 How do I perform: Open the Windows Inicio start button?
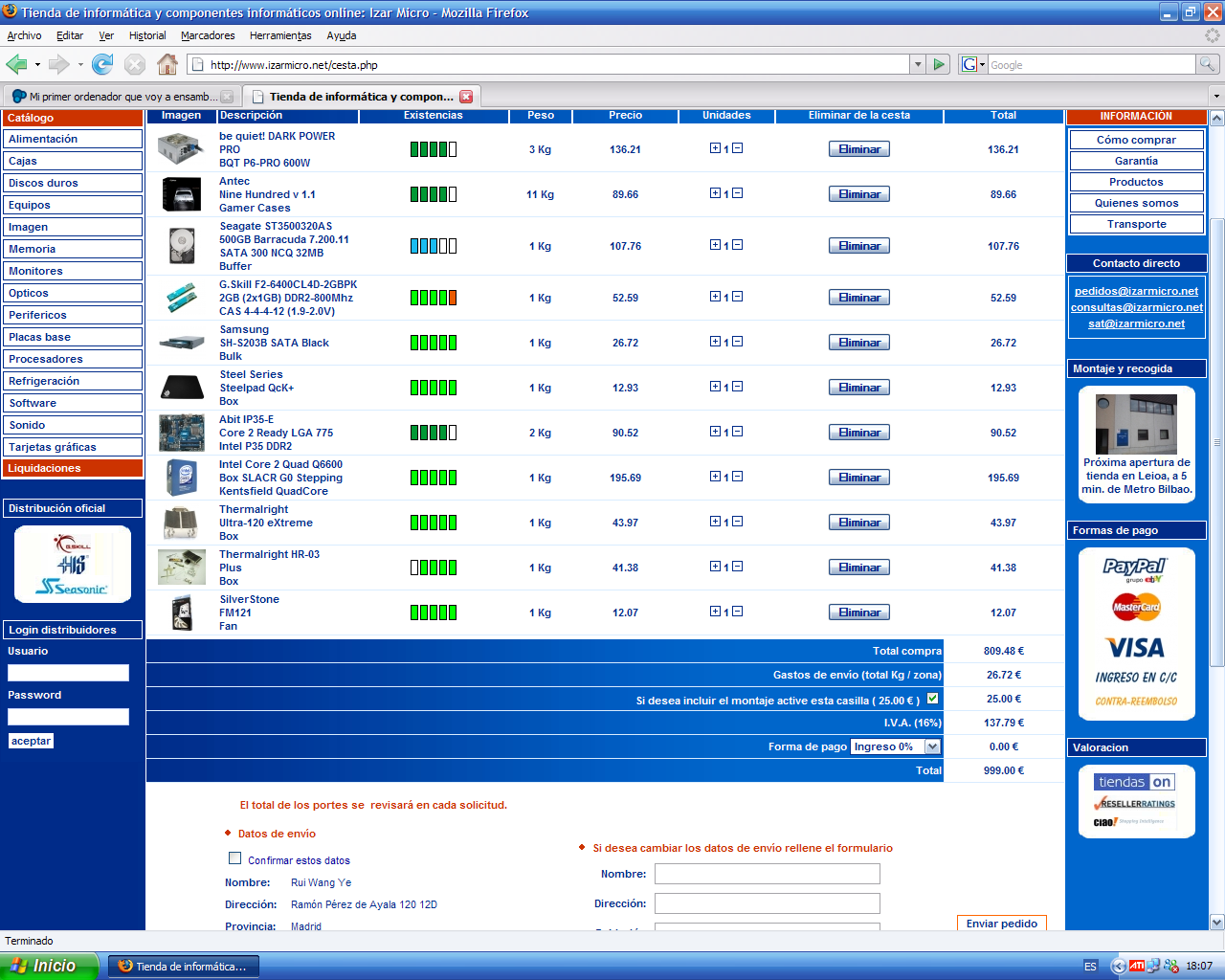[x=49, y=966]
